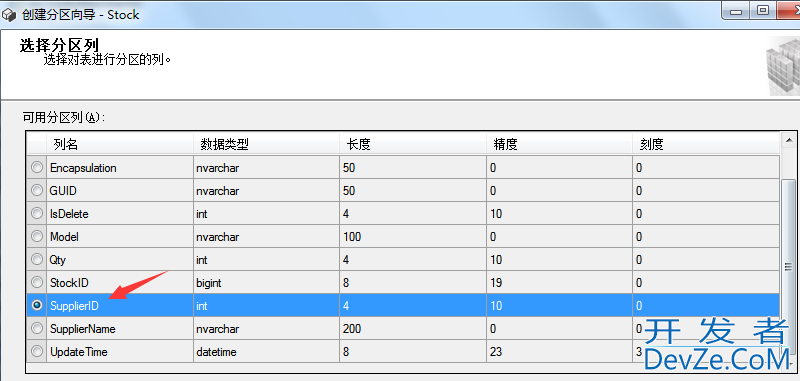Image resolution: width=800 pixels, height=381 pixels.
Task: Click the 列名 column header
Action: click(x=120, y=144)
